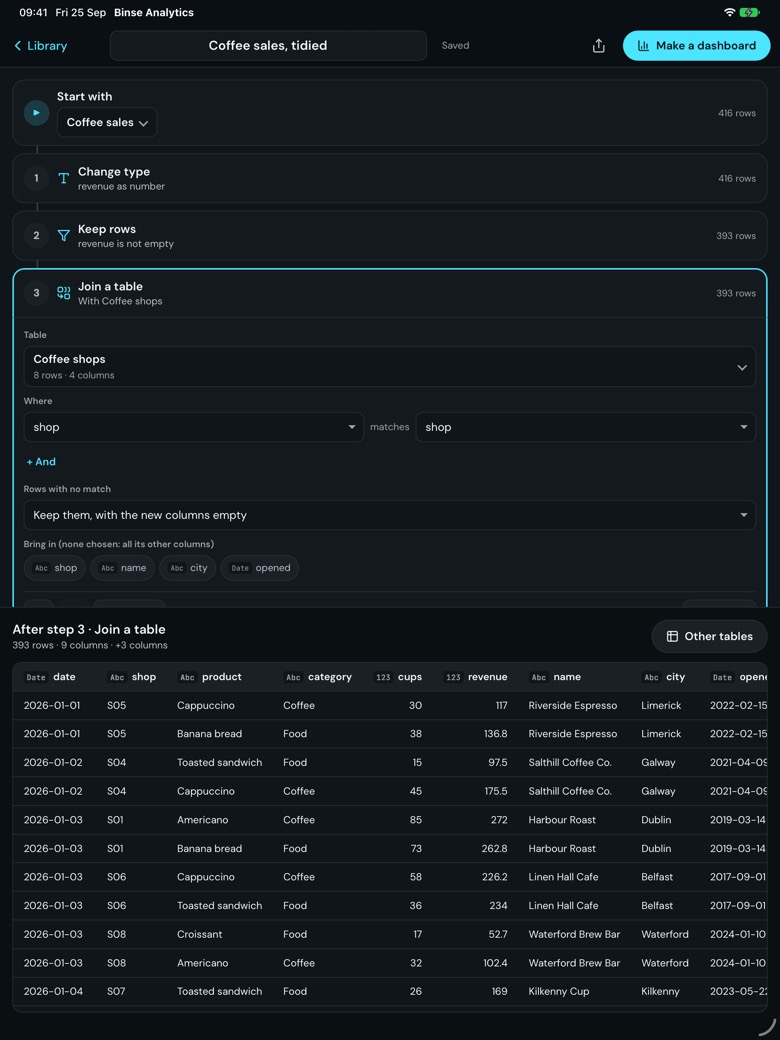This screenshot has height=1040, width=780.
Task: Toggle the name column chip in Bring in
Action: point(122,568)
